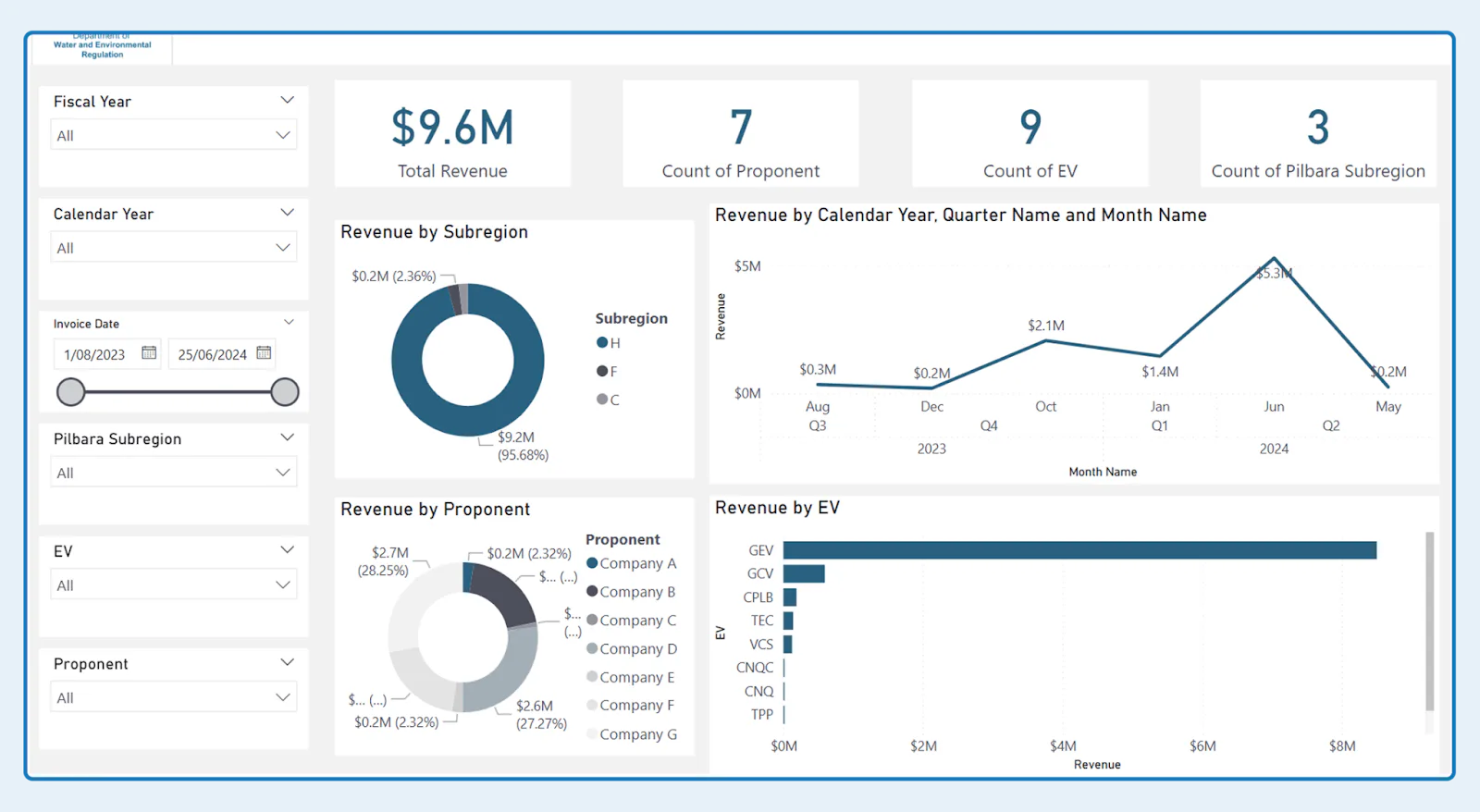Collapse the Fiscal Year slicer header chevron

click(x=287, y=100)
